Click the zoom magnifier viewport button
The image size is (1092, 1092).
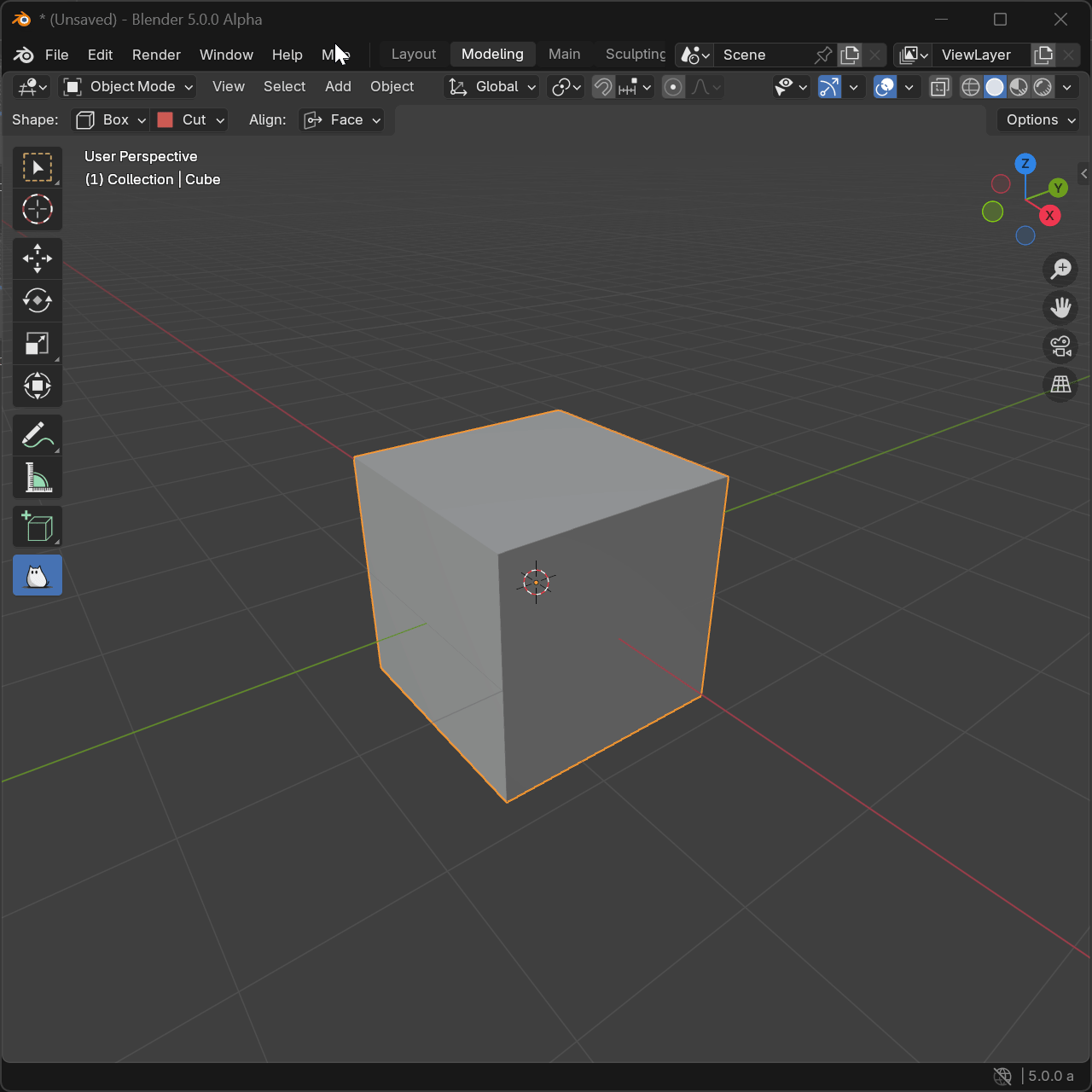[x=1060, y=270]
